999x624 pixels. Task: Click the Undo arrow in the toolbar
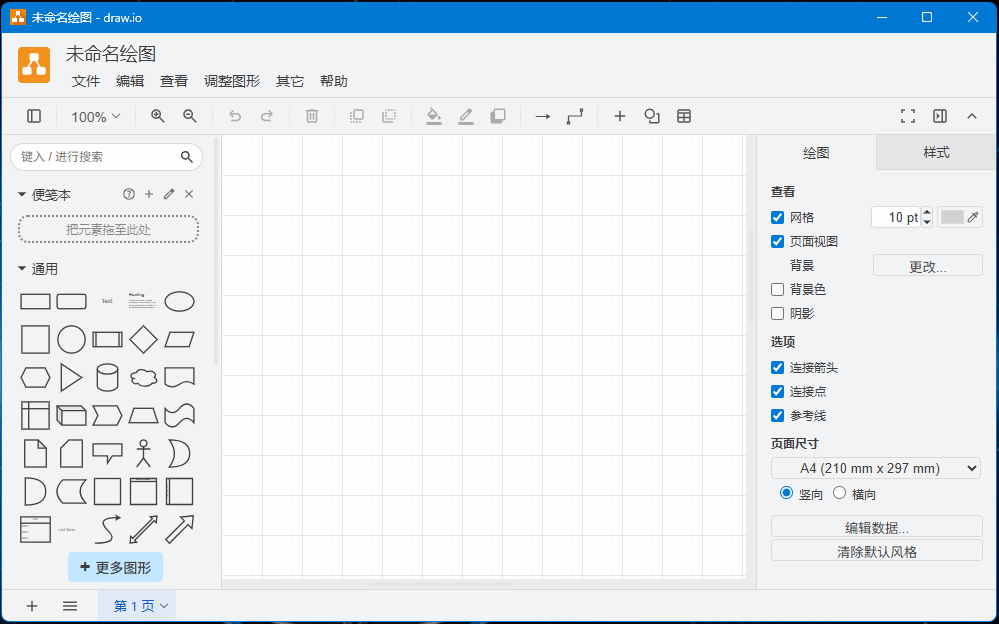(235, 116)
